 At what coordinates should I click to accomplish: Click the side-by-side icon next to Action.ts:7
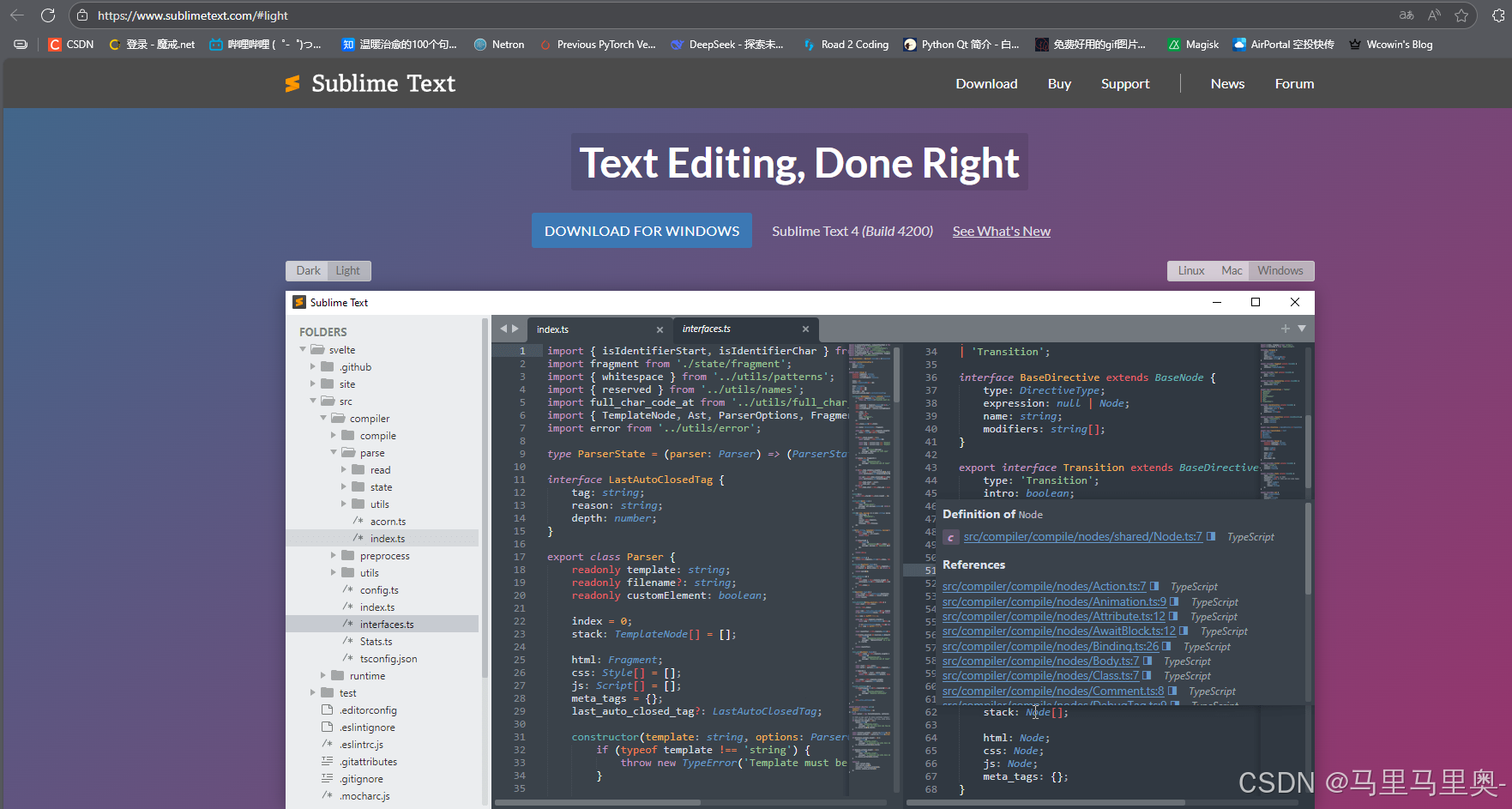coord(1154,586)
